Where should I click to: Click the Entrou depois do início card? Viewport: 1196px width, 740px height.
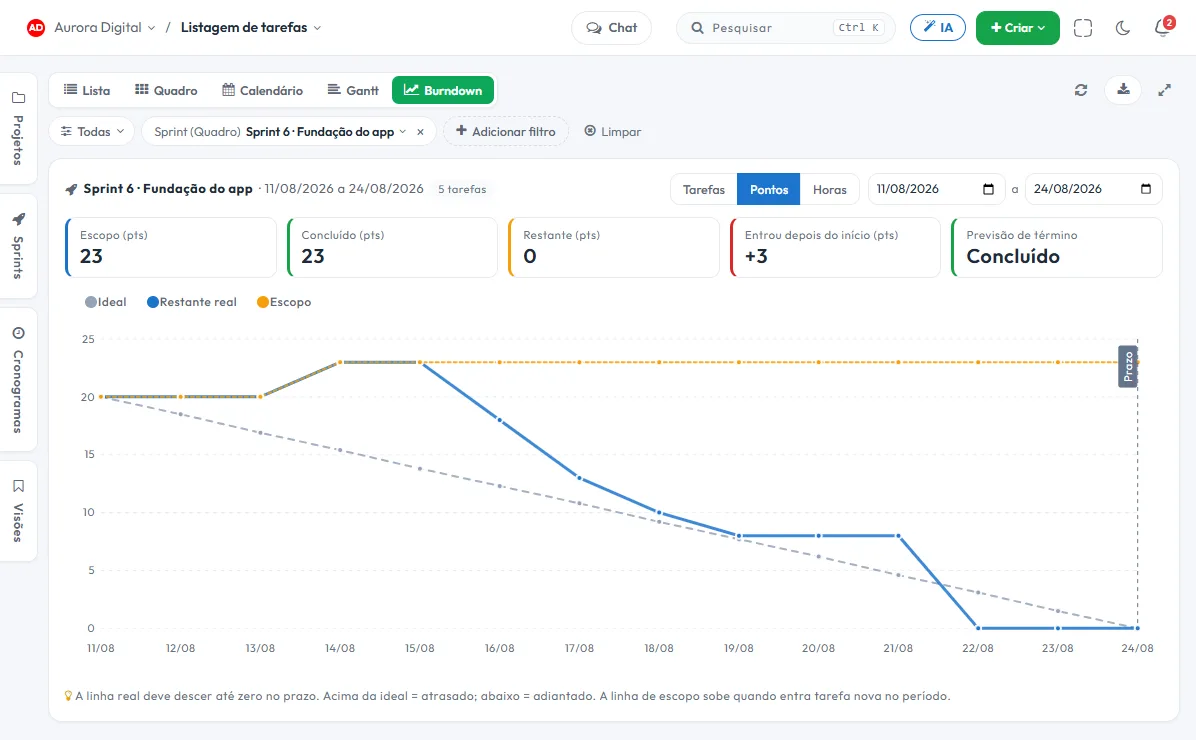[x=835, y=247]
